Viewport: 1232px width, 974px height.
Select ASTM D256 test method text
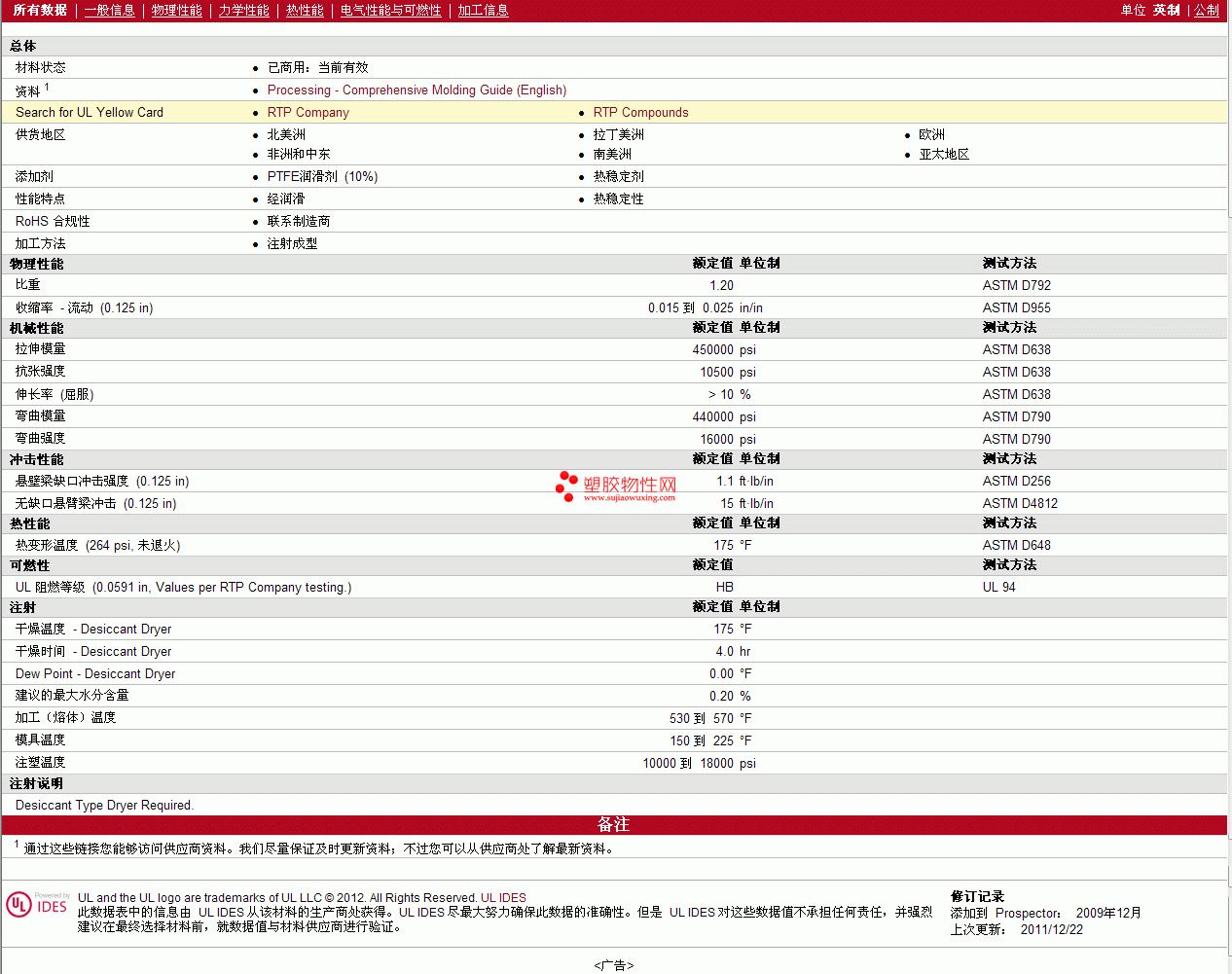pos(1017,481)
